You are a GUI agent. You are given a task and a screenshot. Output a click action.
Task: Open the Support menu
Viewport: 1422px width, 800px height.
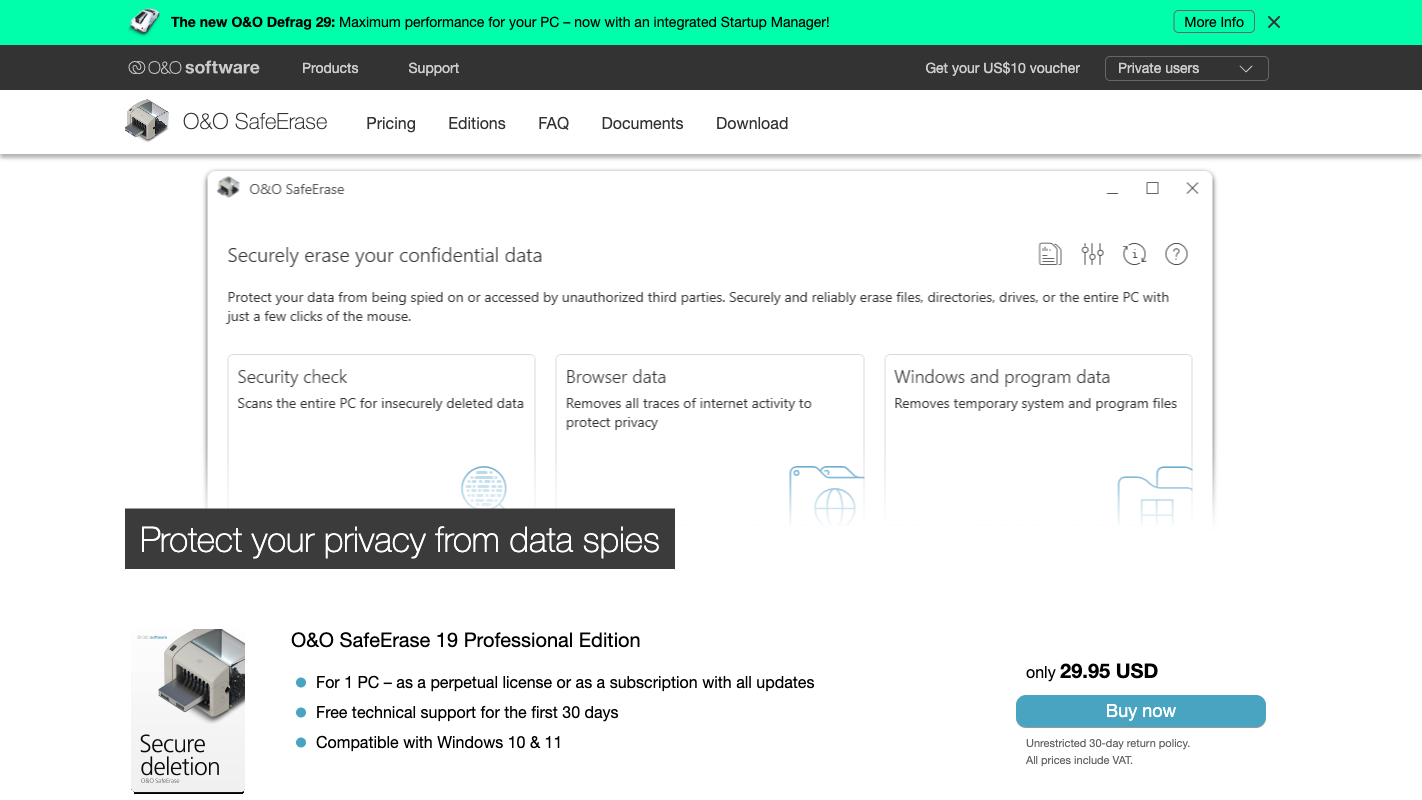[433, 68]
